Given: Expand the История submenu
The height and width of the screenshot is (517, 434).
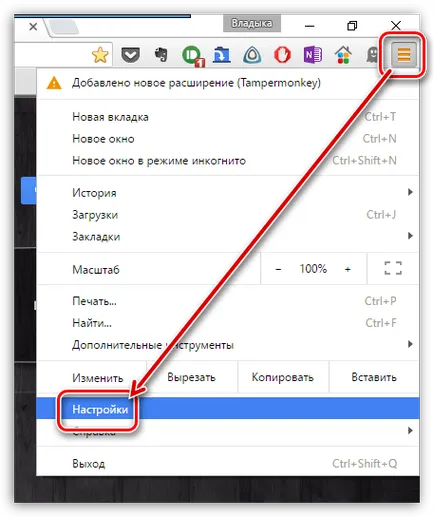Looking at the screenshot, I should coord(227,193).
